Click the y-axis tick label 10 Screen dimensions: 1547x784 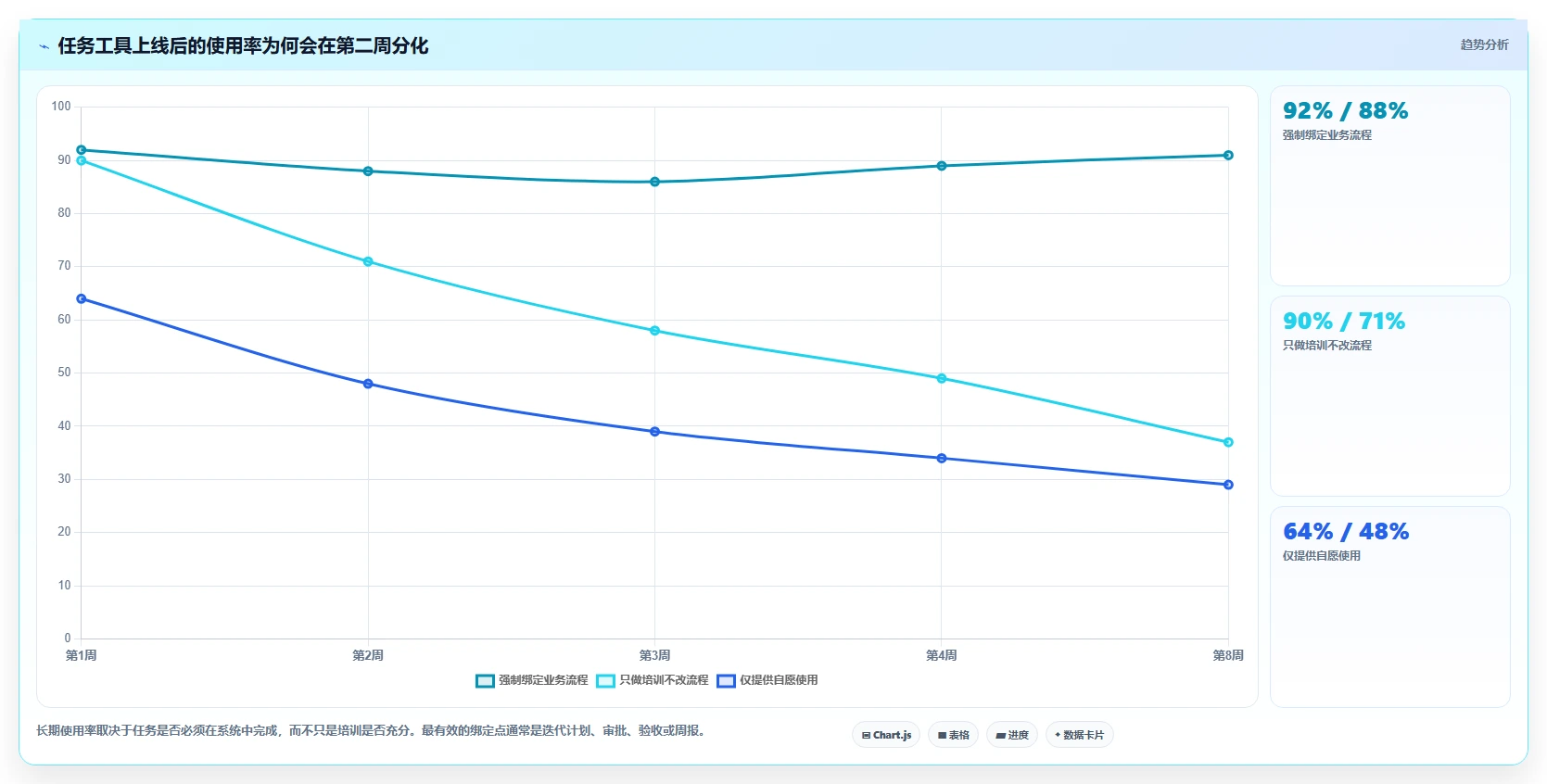coord(64,586)
